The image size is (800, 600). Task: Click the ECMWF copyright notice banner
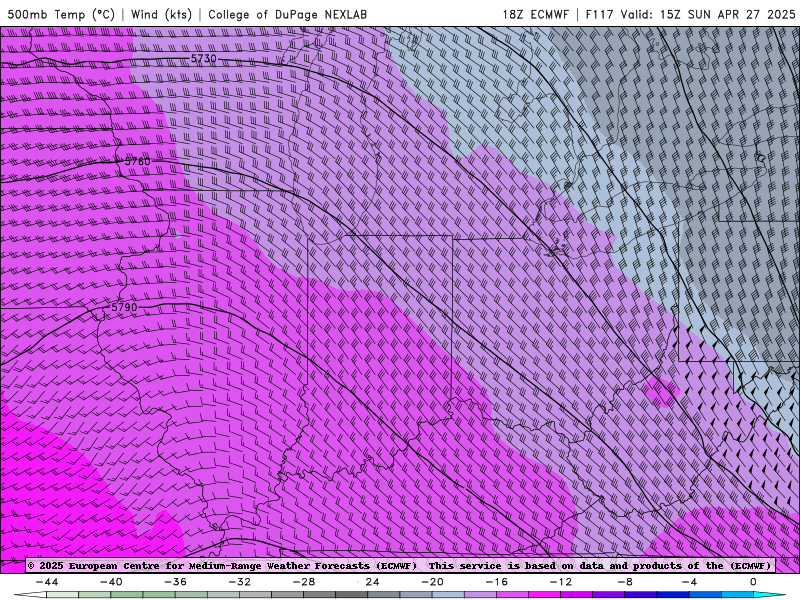point(400,566)
